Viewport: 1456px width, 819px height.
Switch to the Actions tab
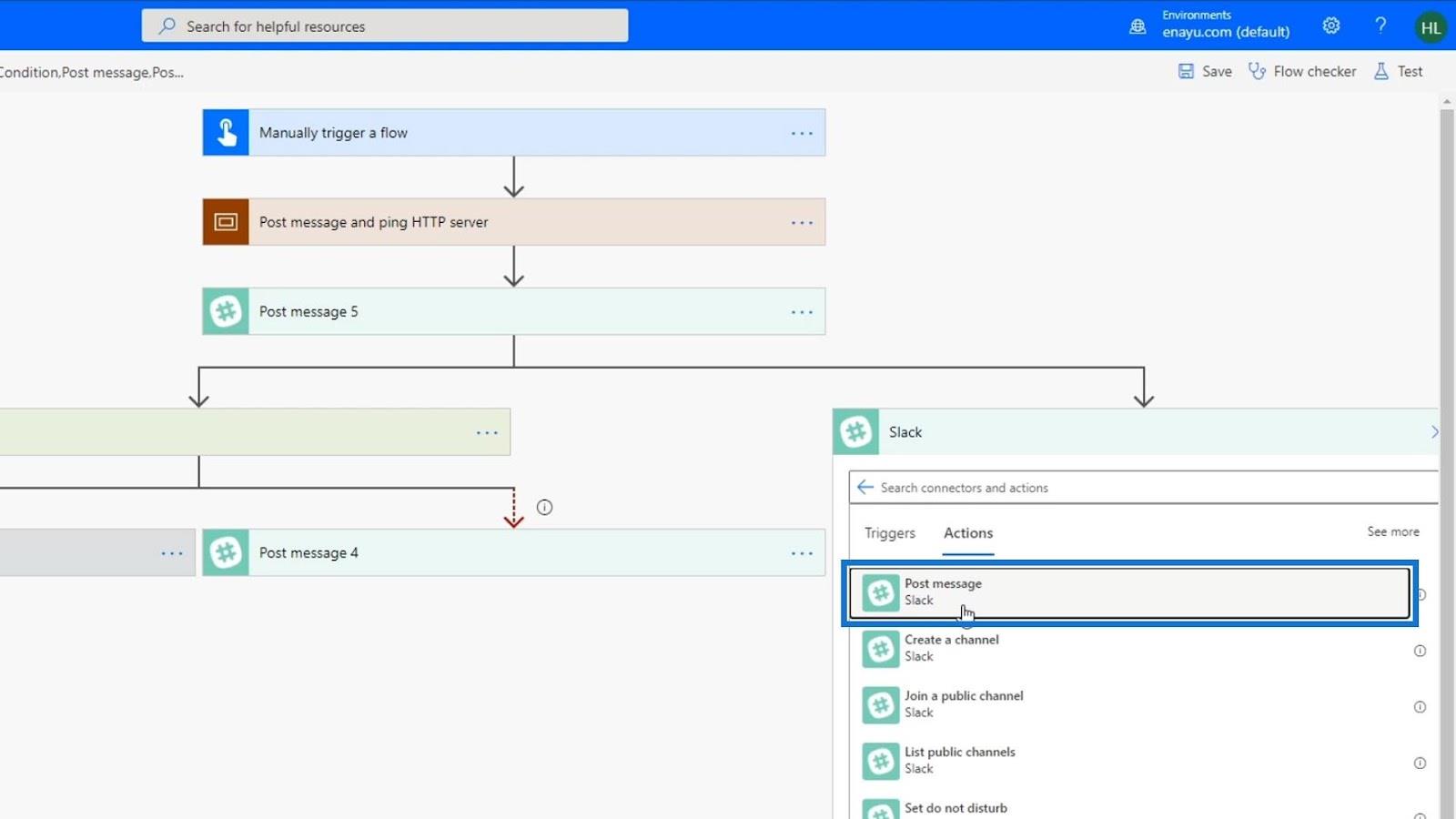968,533
